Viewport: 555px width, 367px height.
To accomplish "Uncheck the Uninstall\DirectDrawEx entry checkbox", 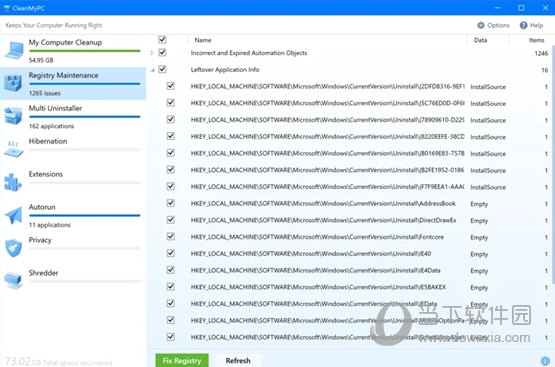I will coord(171,220).
